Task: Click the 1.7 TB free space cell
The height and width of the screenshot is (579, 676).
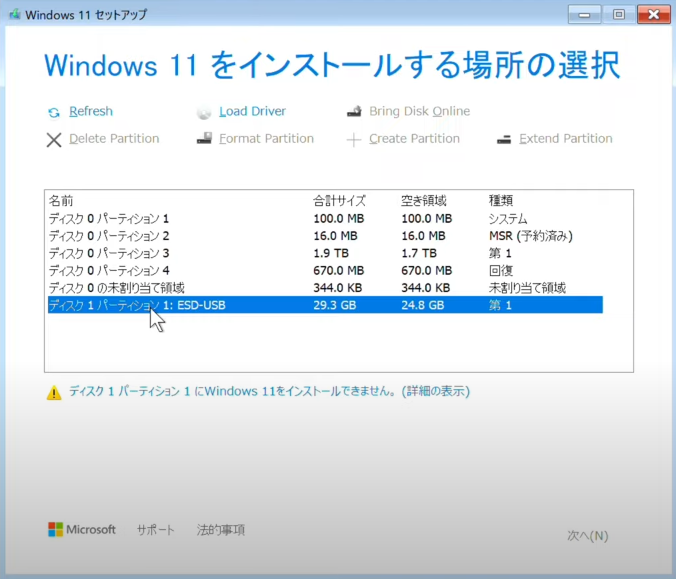Action: (419, 253)
